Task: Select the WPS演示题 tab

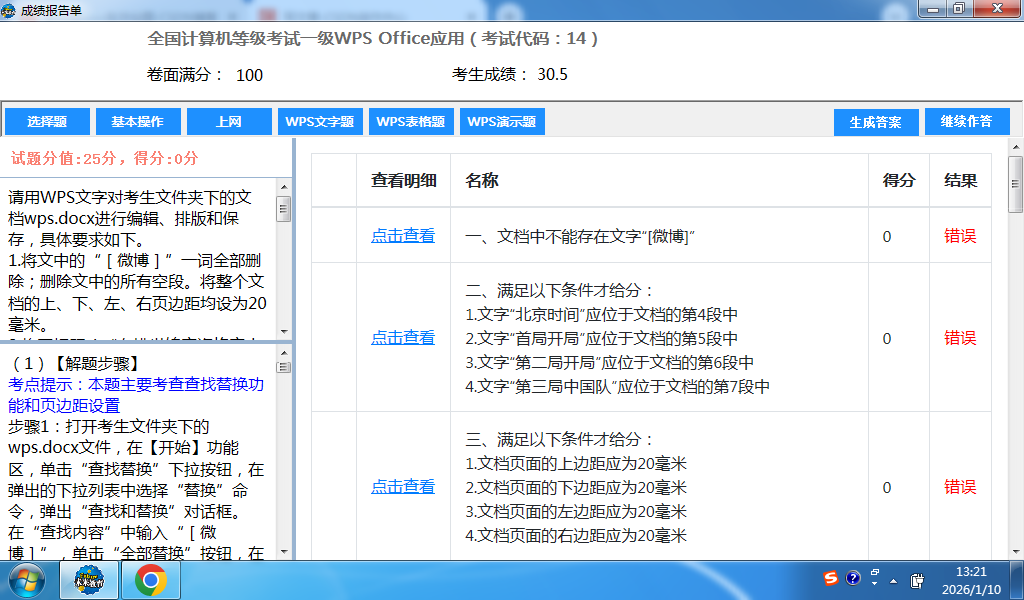Action: (x=502, y=122)
